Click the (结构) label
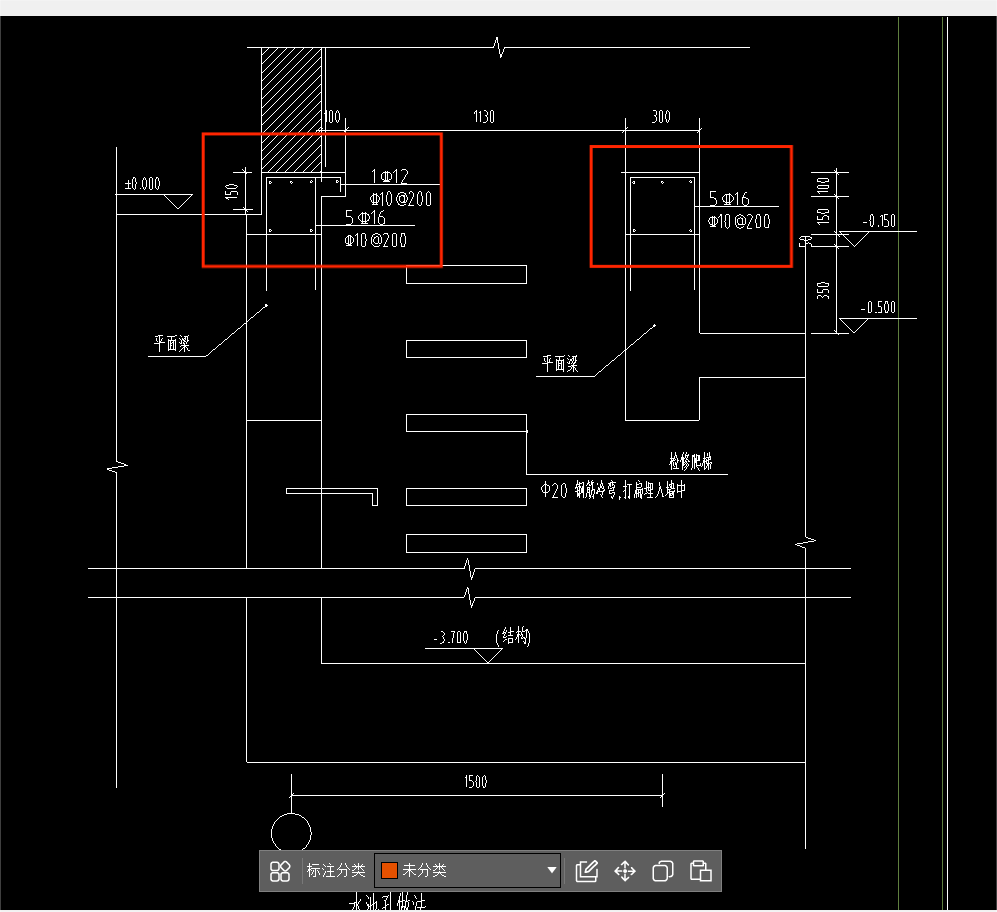The height and width of the screenshot is (912, 997). pos(512,635)
